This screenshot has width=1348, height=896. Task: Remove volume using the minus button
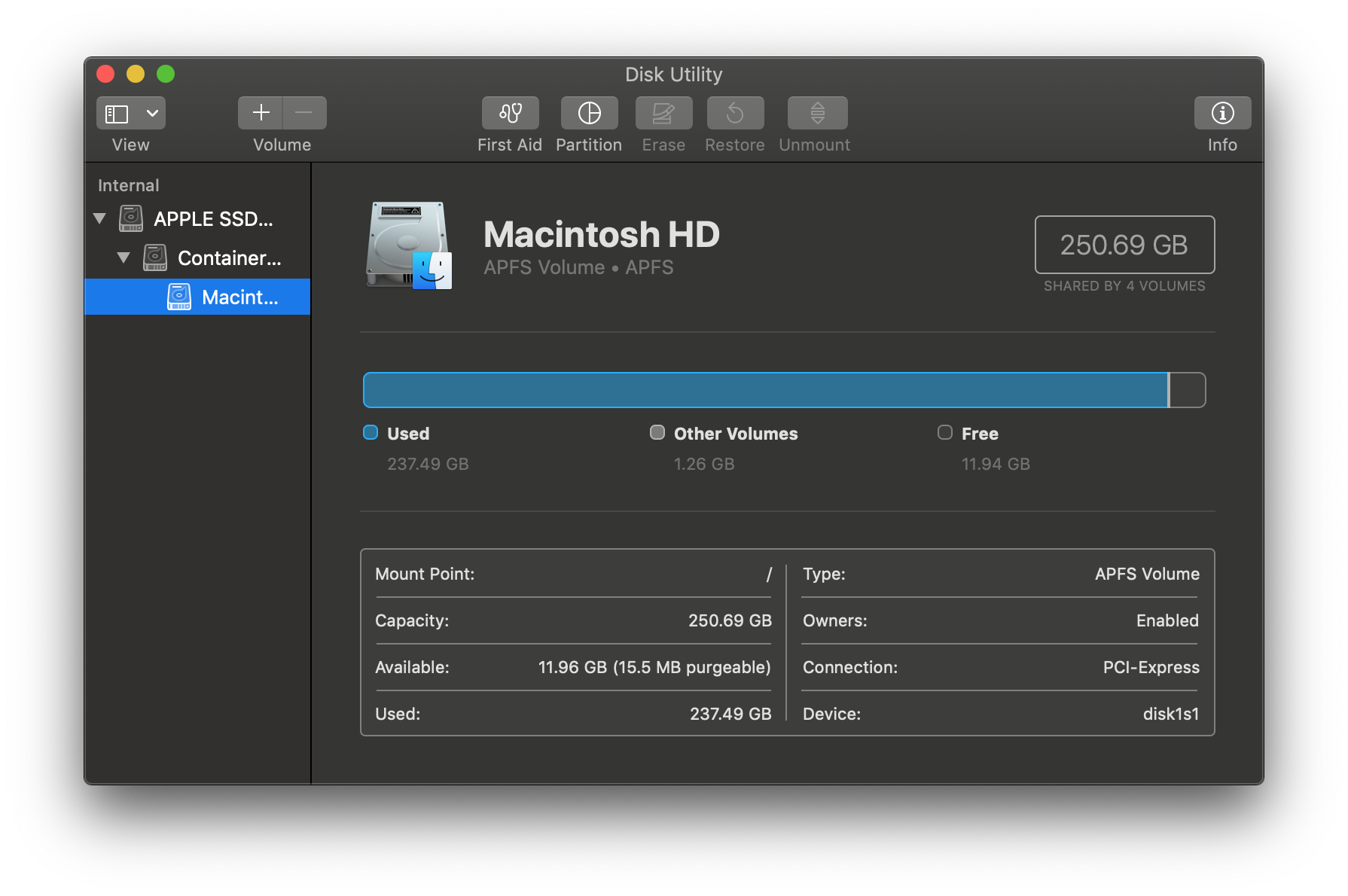pos(304,113)
